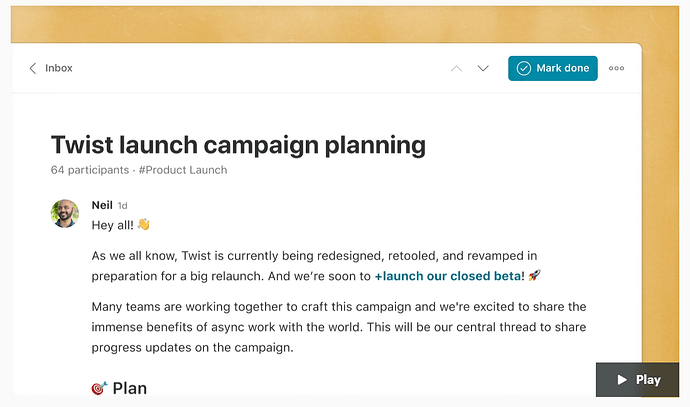690x407 pixels.
Task: Click the back chevron beside Inbox
Action: (x=33, y=68)
